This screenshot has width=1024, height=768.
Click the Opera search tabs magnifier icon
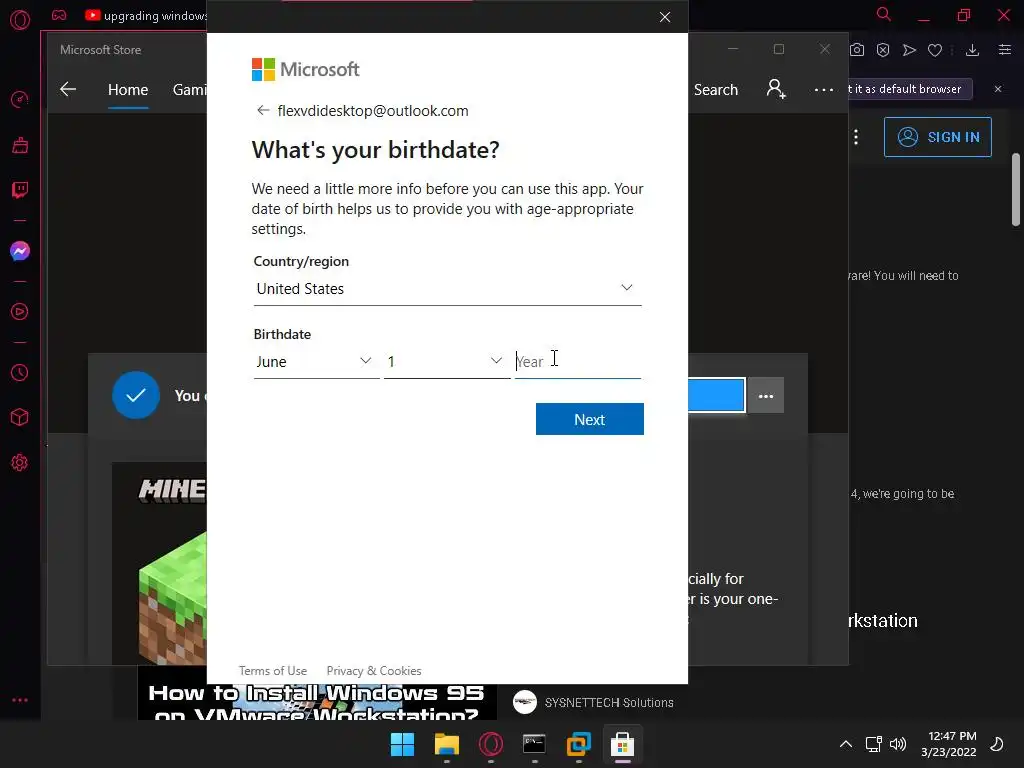(x=884, y=14)
